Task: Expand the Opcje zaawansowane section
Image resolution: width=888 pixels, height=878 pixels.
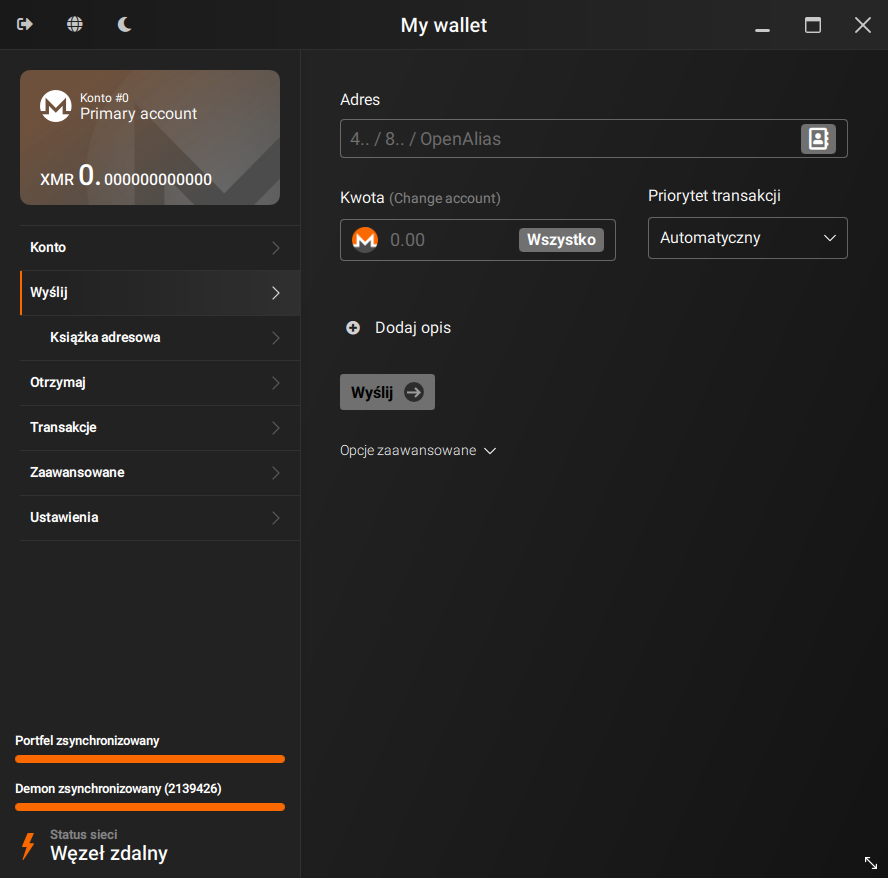Action: (x=418, y=450)
